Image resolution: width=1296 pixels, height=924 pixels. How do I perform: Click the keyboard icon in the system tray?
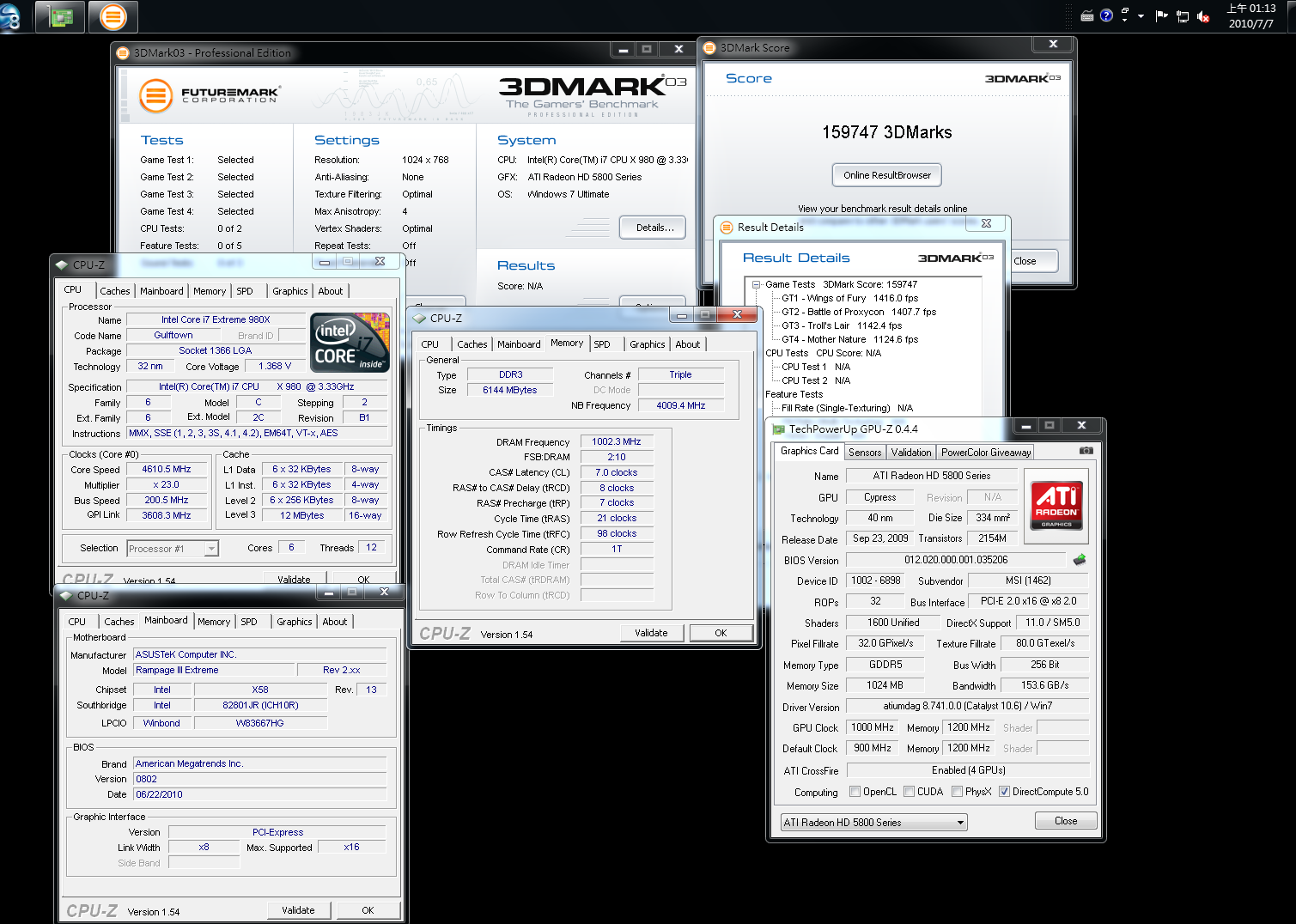(1086, 15)
